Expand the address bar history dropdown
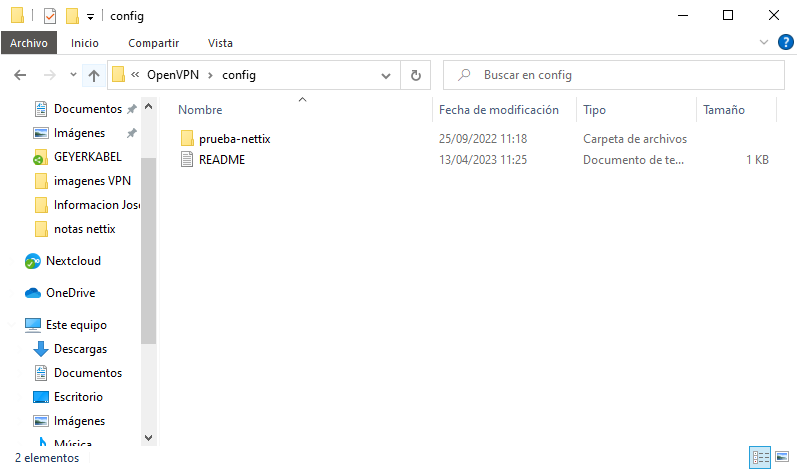This screenshot has width=798, height=470. point(387,75)
